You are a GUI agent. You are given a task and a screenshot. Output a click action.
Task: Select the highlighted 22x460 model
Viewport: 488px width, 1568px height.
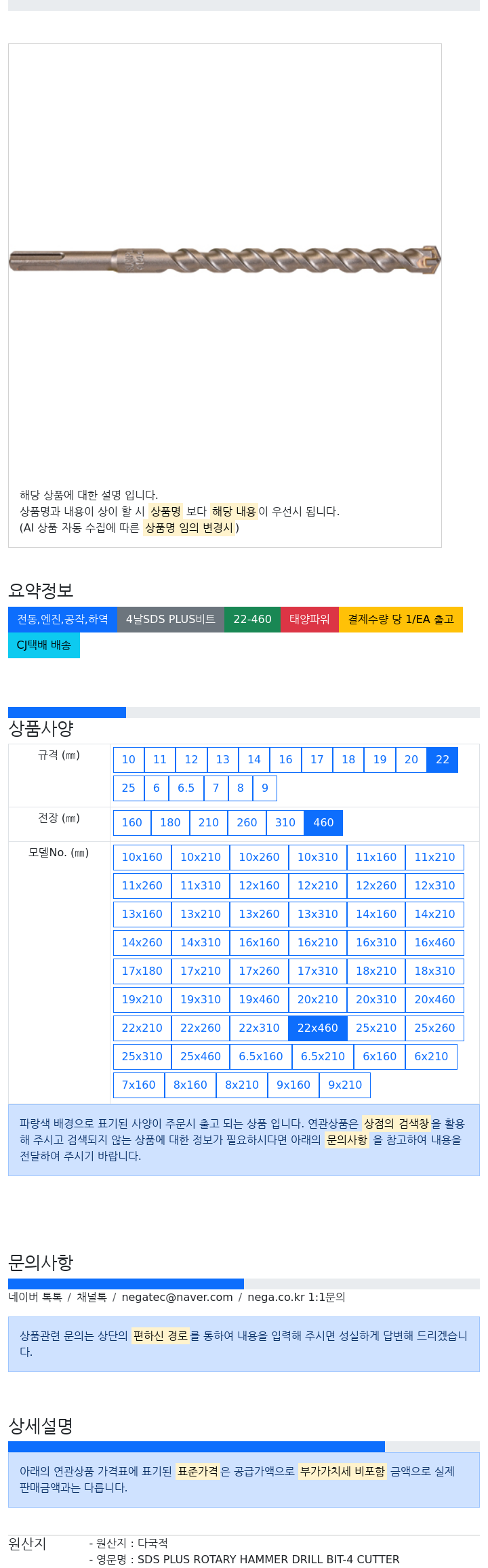317,1028
